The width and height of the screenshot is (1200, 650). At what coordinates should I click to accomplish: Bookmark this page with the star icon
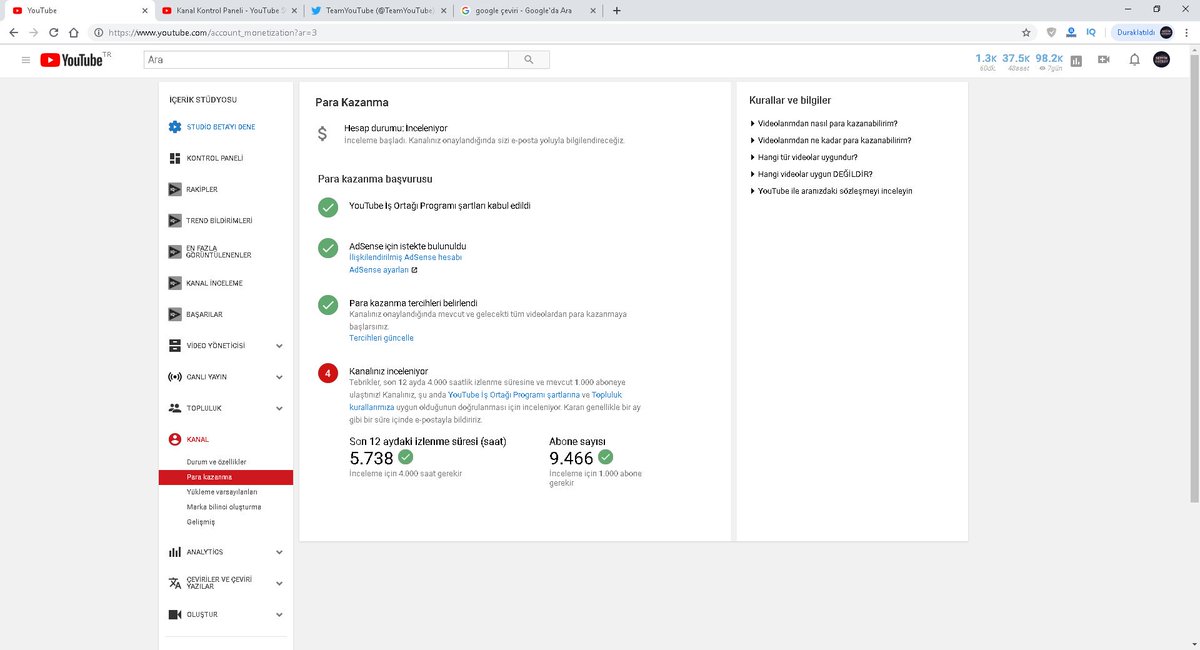click(1026, 32)
